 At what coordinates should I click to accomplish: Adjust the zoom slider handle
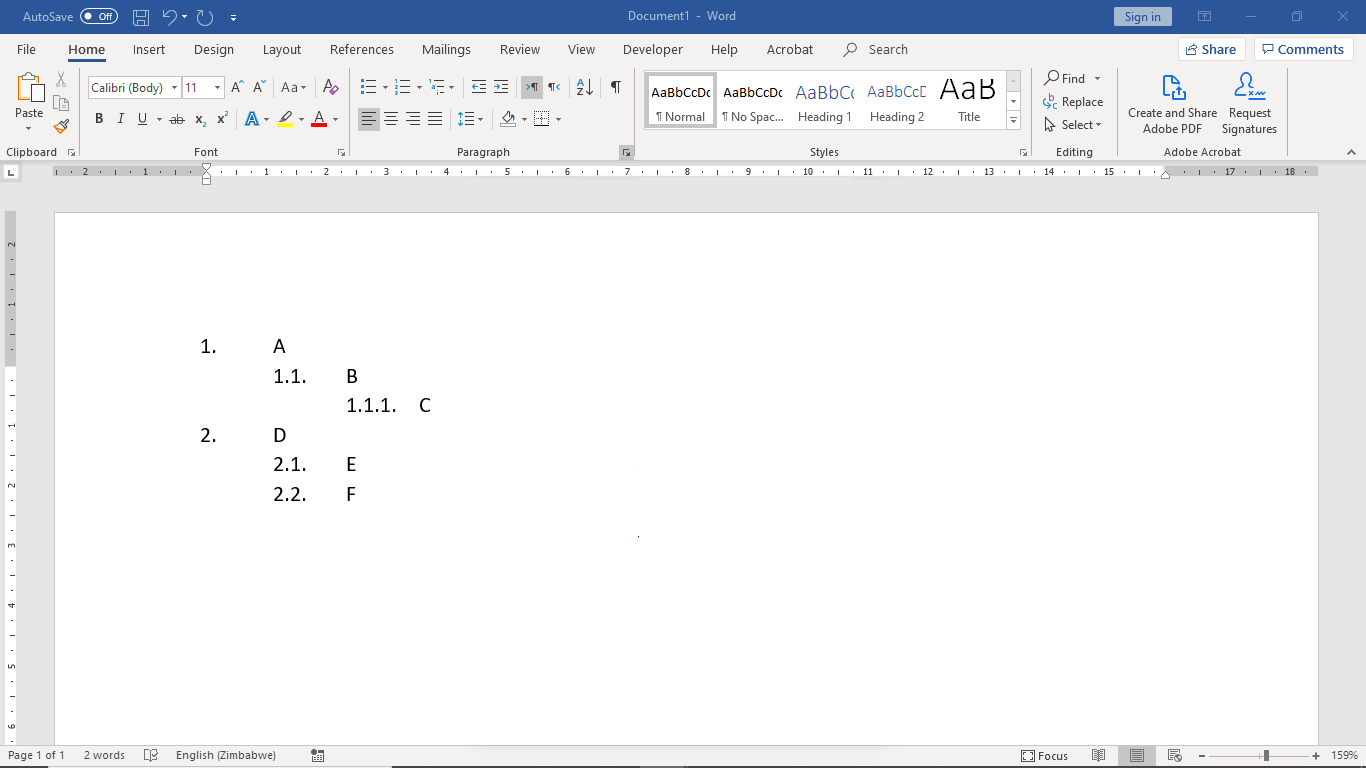coord(1266,756)
